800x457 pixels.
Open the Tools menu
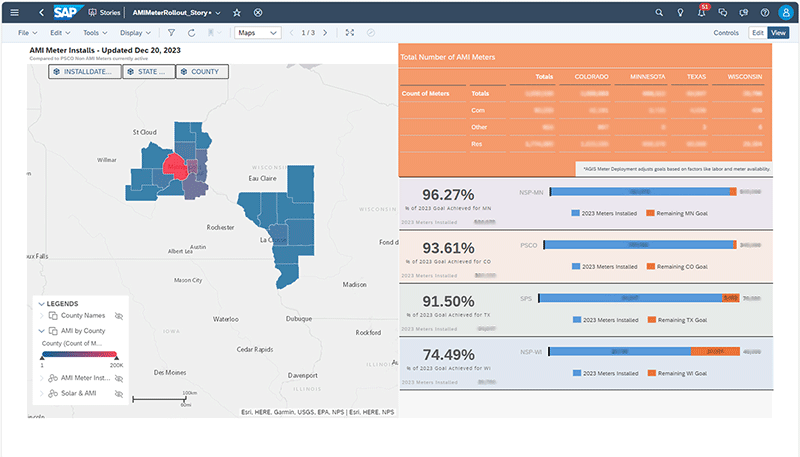coord(93,33)
